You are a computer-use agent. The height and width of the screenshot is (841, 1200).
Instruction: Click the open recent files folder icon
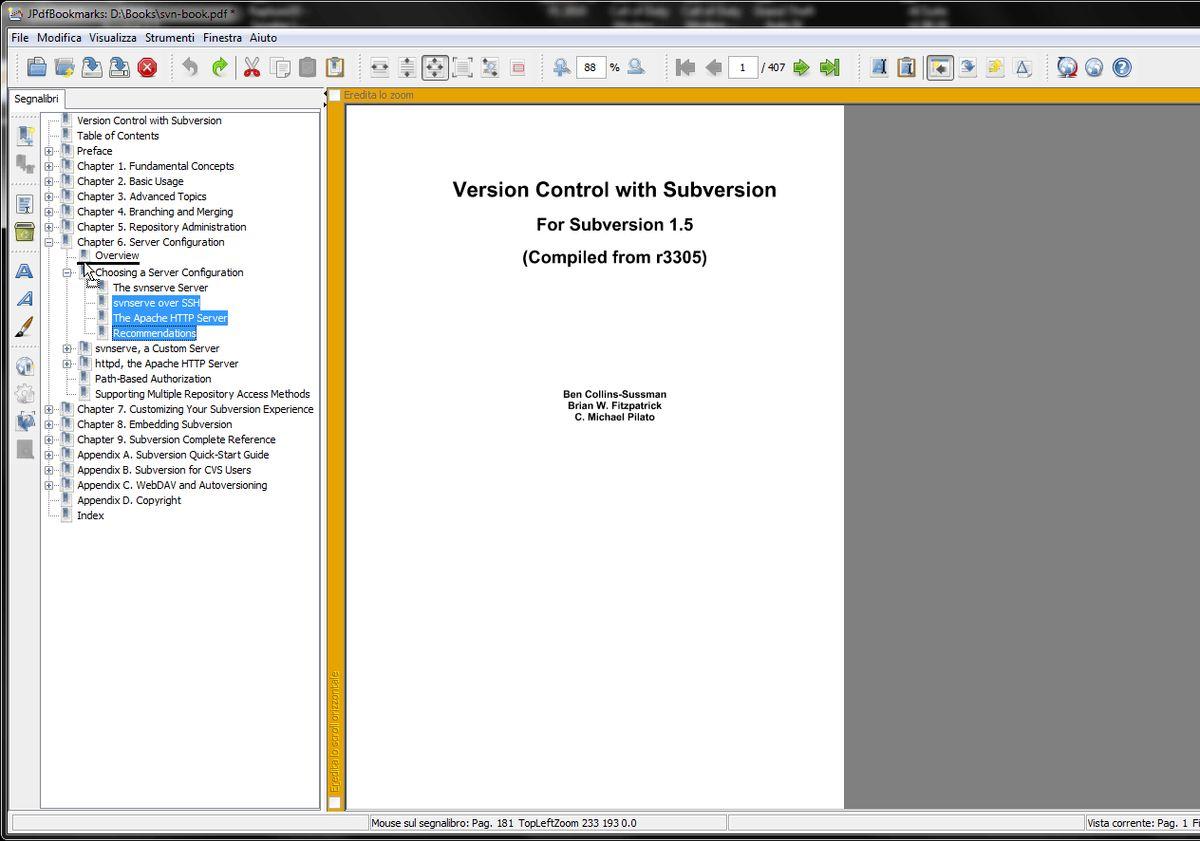pos(64,67)
